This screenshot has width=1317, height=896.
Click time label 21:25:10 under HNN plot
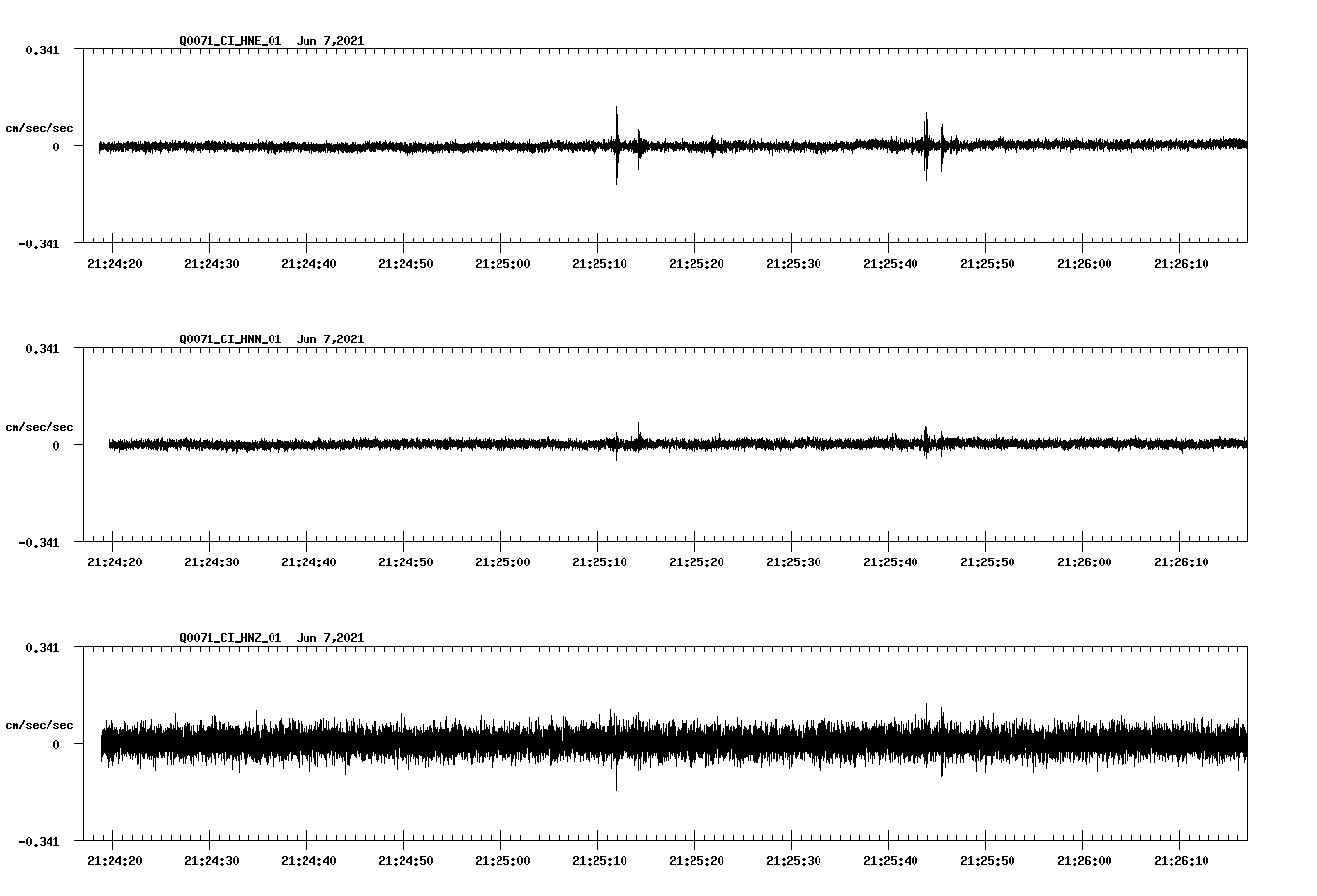pos(599,561)
